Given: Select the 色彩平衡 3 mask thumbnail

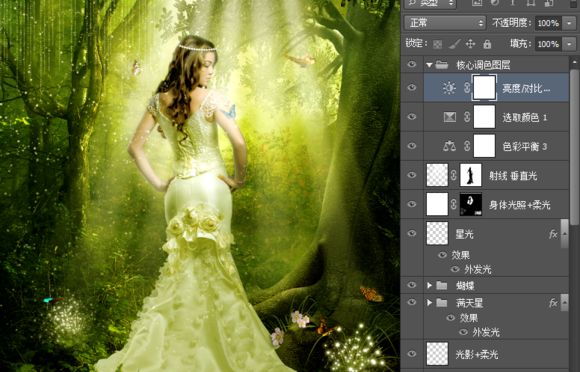Looking at the screenshot, I should click(485, 146).
